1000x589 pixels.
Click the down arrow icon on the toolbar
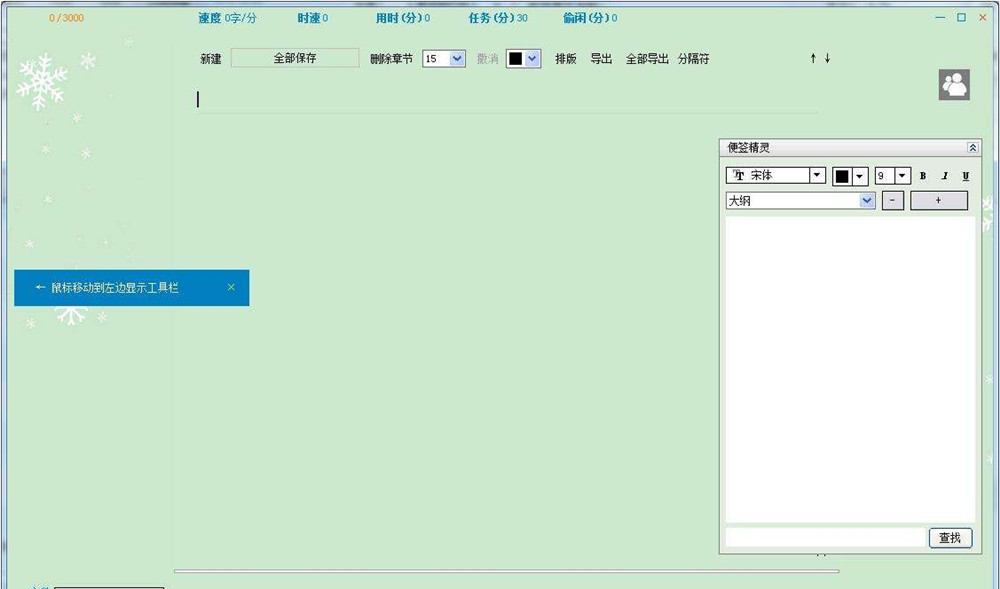[828, 58]
